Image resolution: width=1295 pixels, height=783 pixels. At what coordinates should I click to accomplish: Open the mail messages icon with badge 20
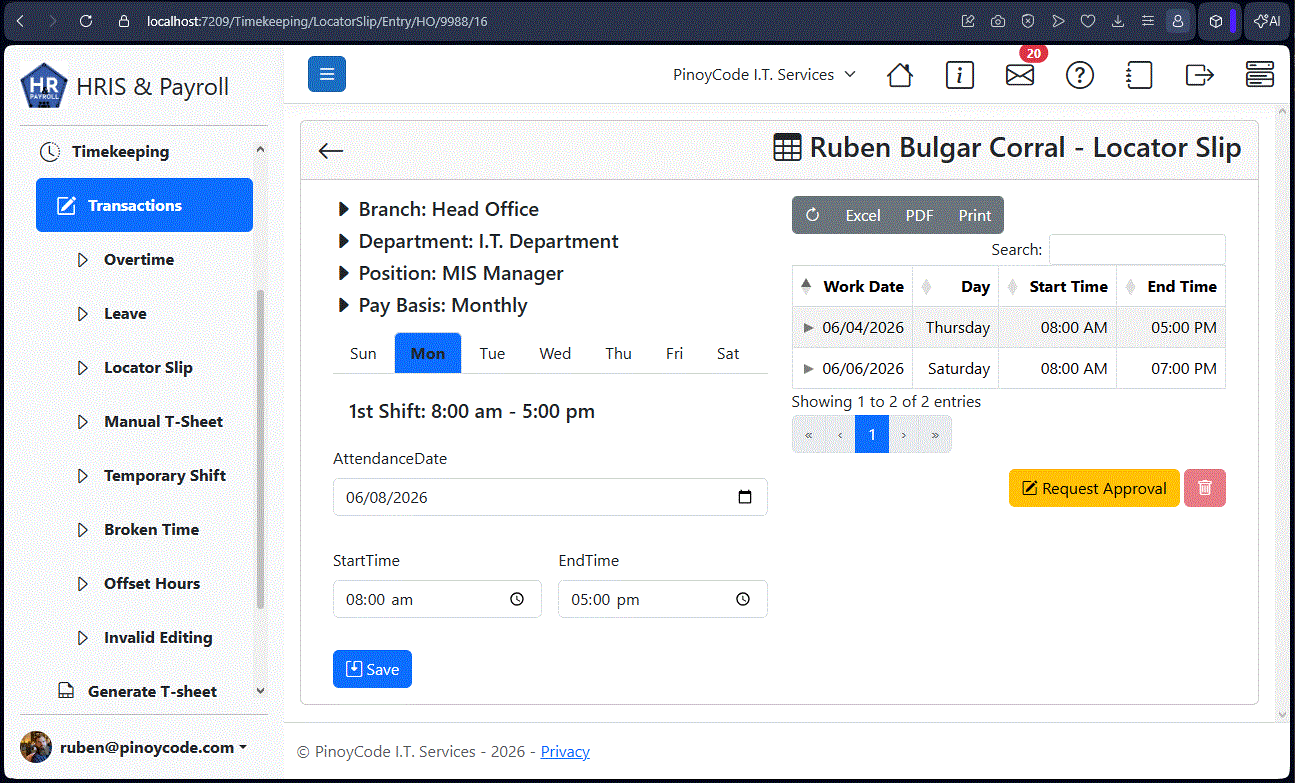pyautogui.click(x=1020, y=75)
